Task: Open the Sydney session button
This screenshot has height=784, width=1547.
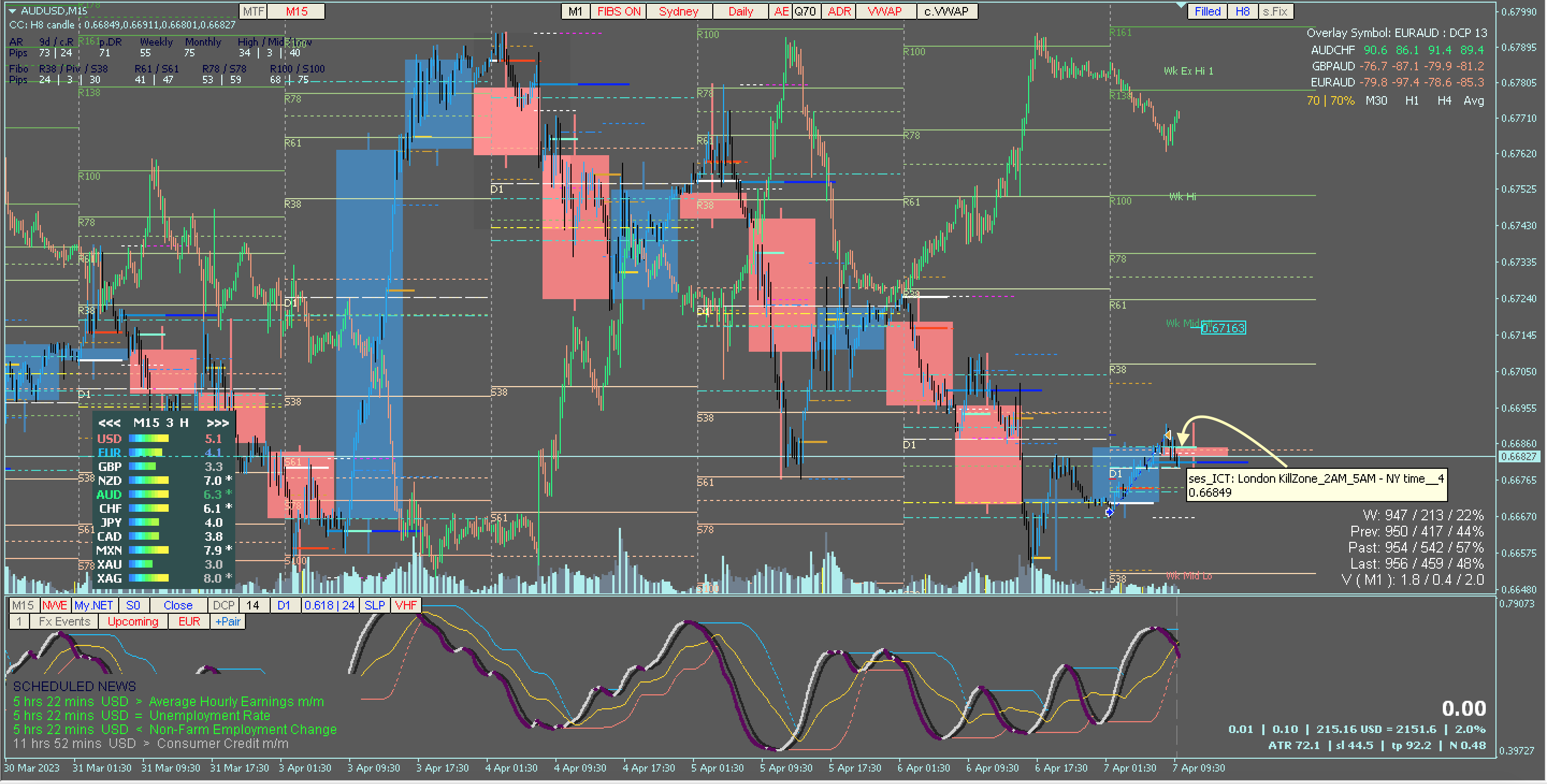Action: (x=678, y=11)
